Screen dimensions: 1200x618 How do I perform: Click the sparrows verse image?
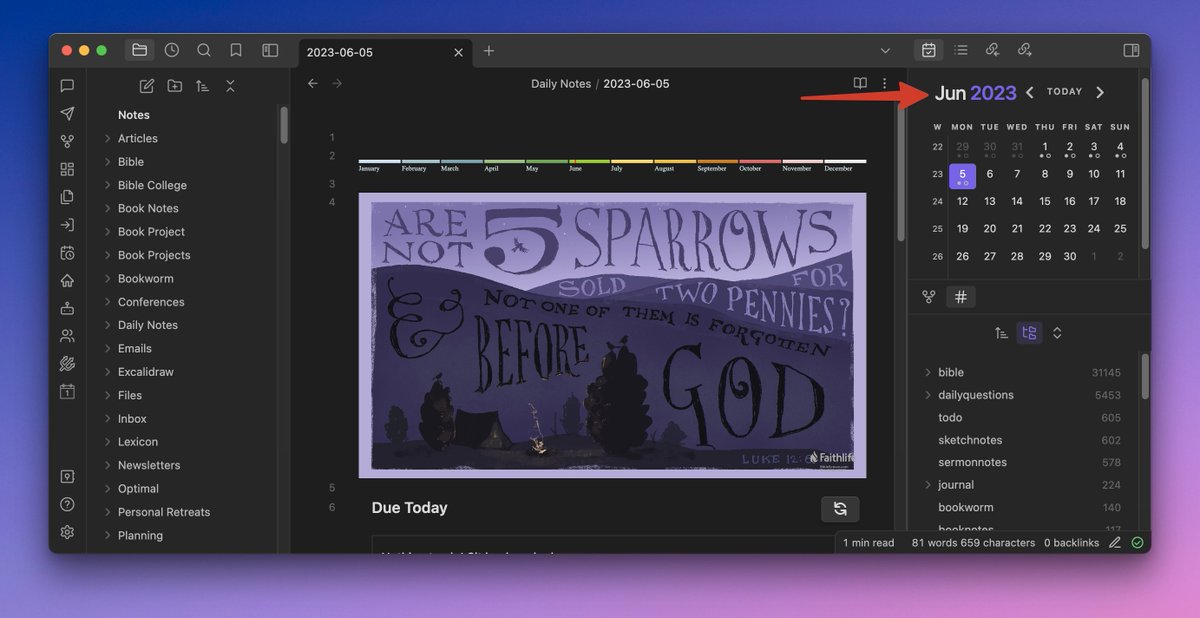click(x=612, y=335)
